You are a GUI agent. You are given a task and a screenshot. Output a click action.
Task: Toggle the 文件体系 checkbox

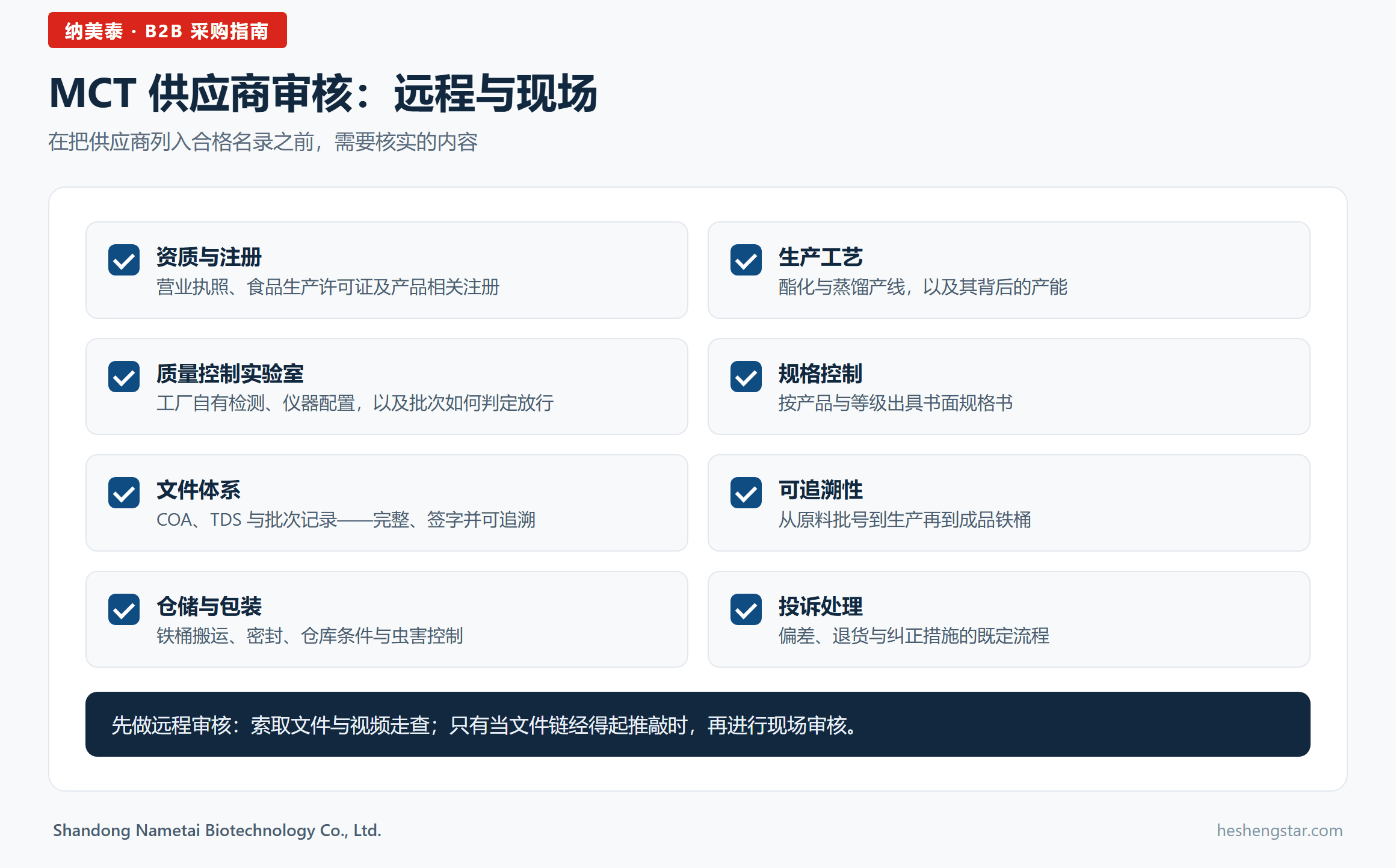124,493
